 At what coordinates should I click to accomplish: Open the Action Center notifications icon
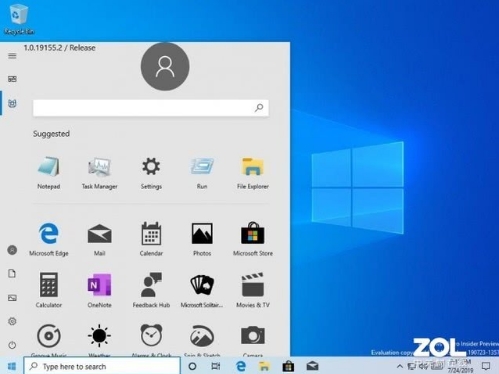[486, 367]
